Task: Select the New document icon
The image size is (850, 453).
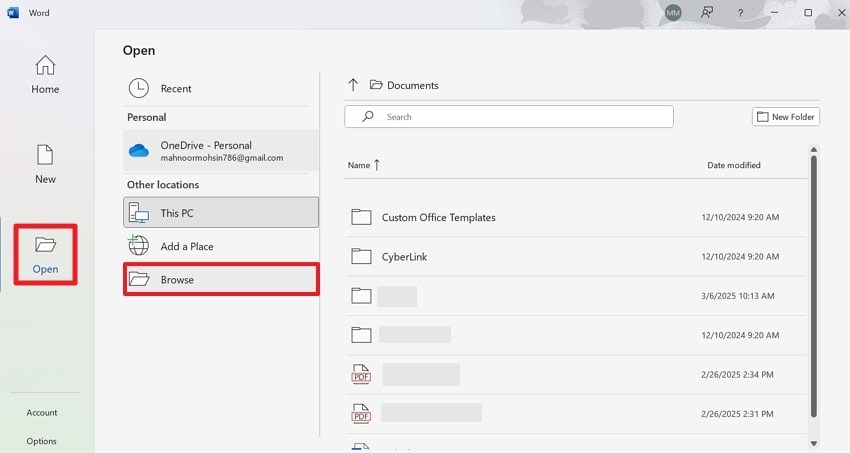Action: pos(45,155)
